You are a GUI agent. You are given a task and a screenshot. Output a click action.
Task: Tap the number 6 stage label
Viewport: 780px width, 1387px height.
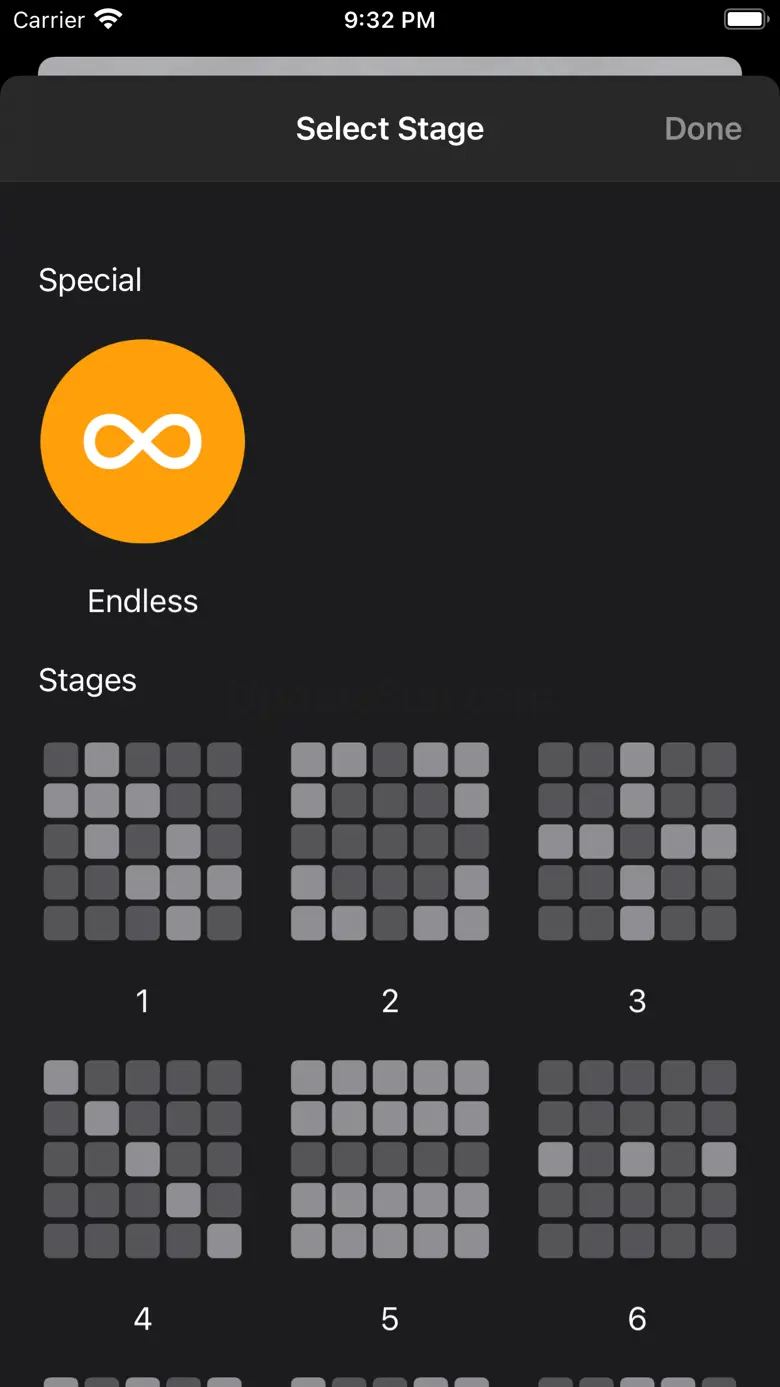[637, 1319]
